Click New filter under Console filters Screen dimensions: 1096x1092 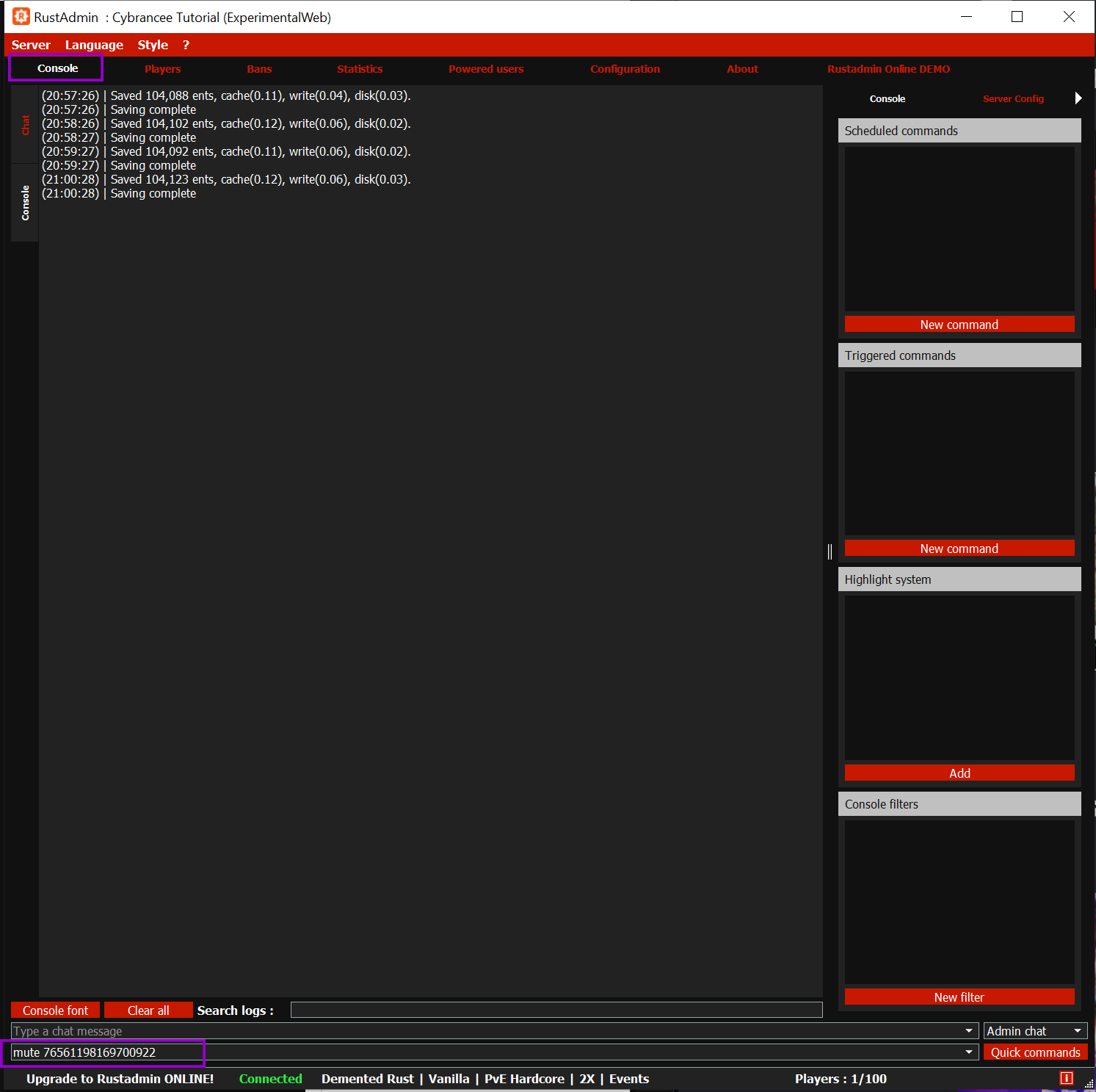pos(959,997)
